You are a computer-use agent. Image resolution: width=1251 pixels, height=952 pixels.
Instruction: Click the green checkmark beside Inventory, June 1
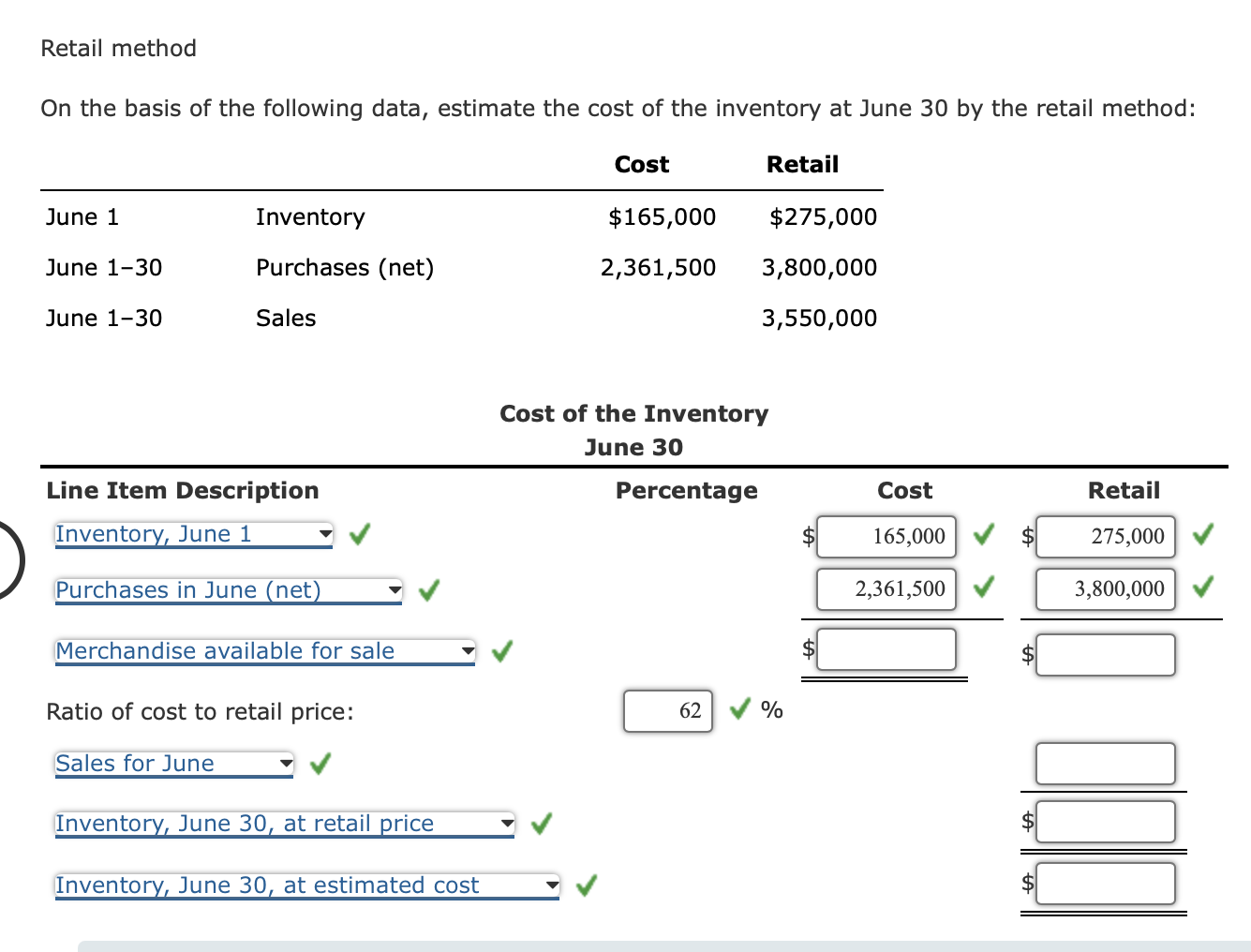point(359,534)
